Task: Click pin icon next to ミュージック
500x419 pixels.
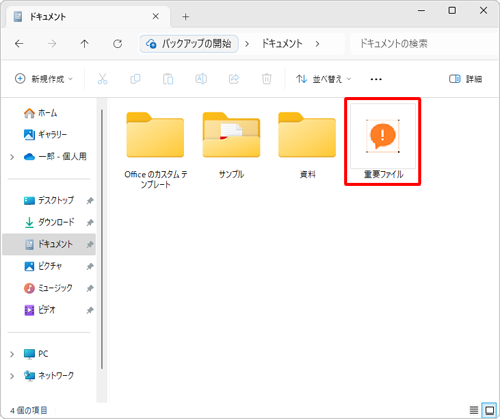Action: [x=90, y=288]
